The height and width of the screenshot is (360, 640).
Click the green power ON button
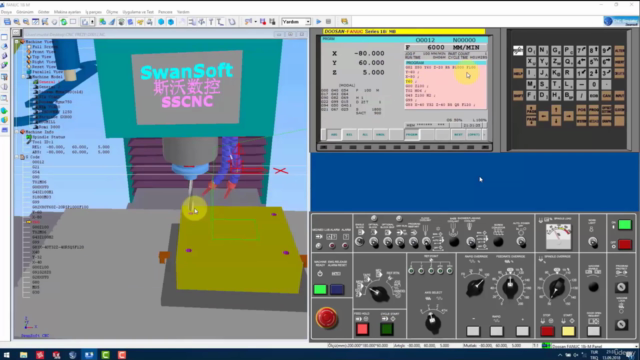click(625, 224)
